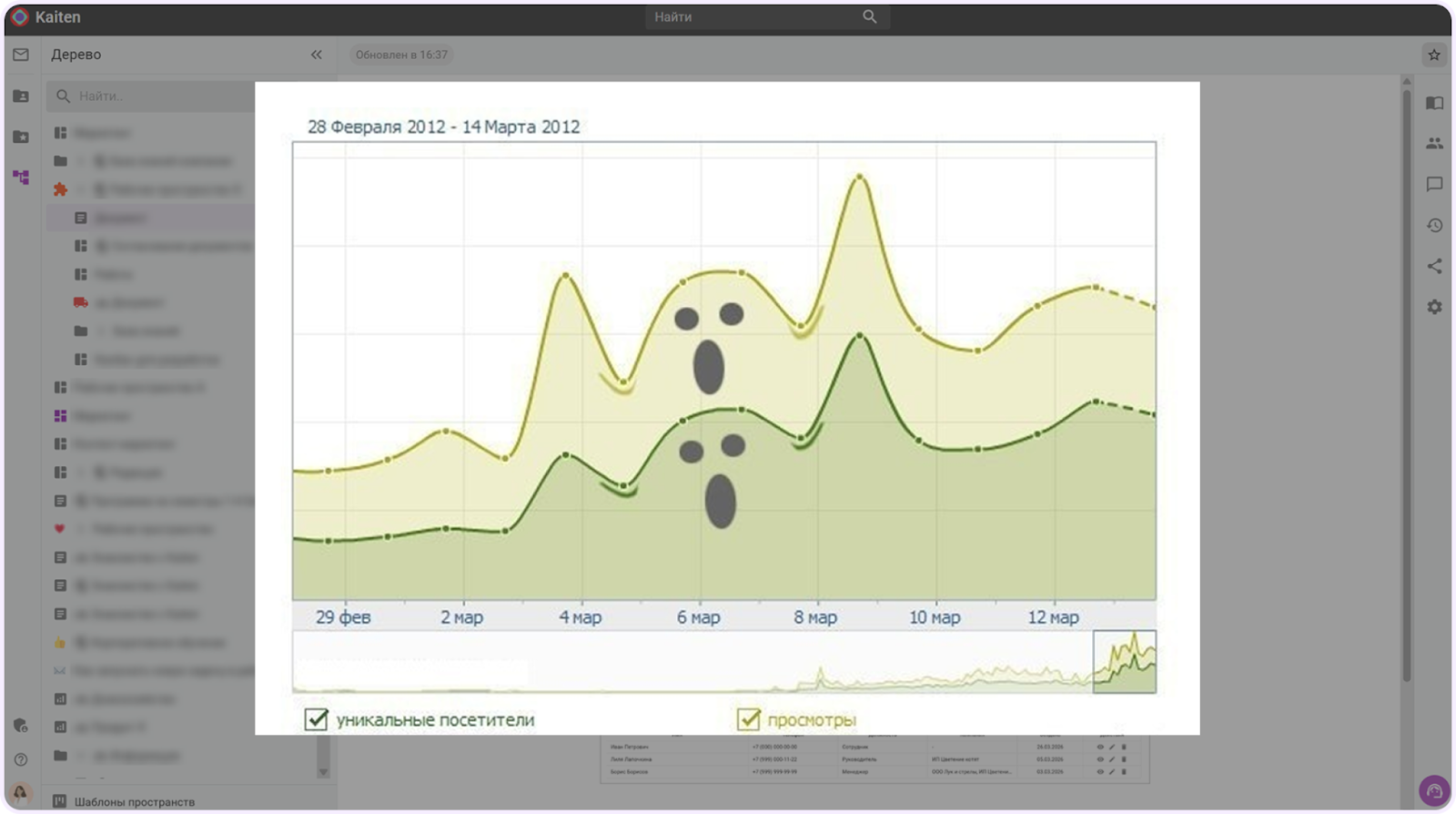The image size is (1456, 814).
Task: Open comments from the right sidebar
Action: pyautogui.click(x=1434, y=184)
